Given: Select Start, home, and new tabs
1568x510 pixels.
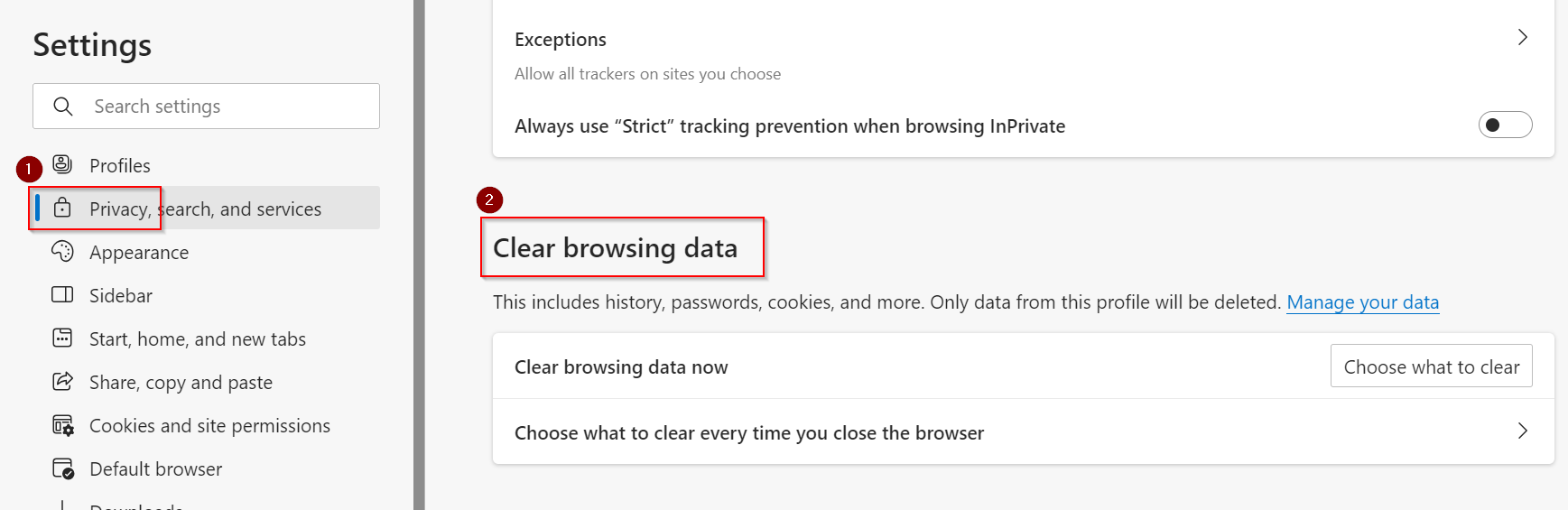Looking at the screenshot, I should point(197,339).
